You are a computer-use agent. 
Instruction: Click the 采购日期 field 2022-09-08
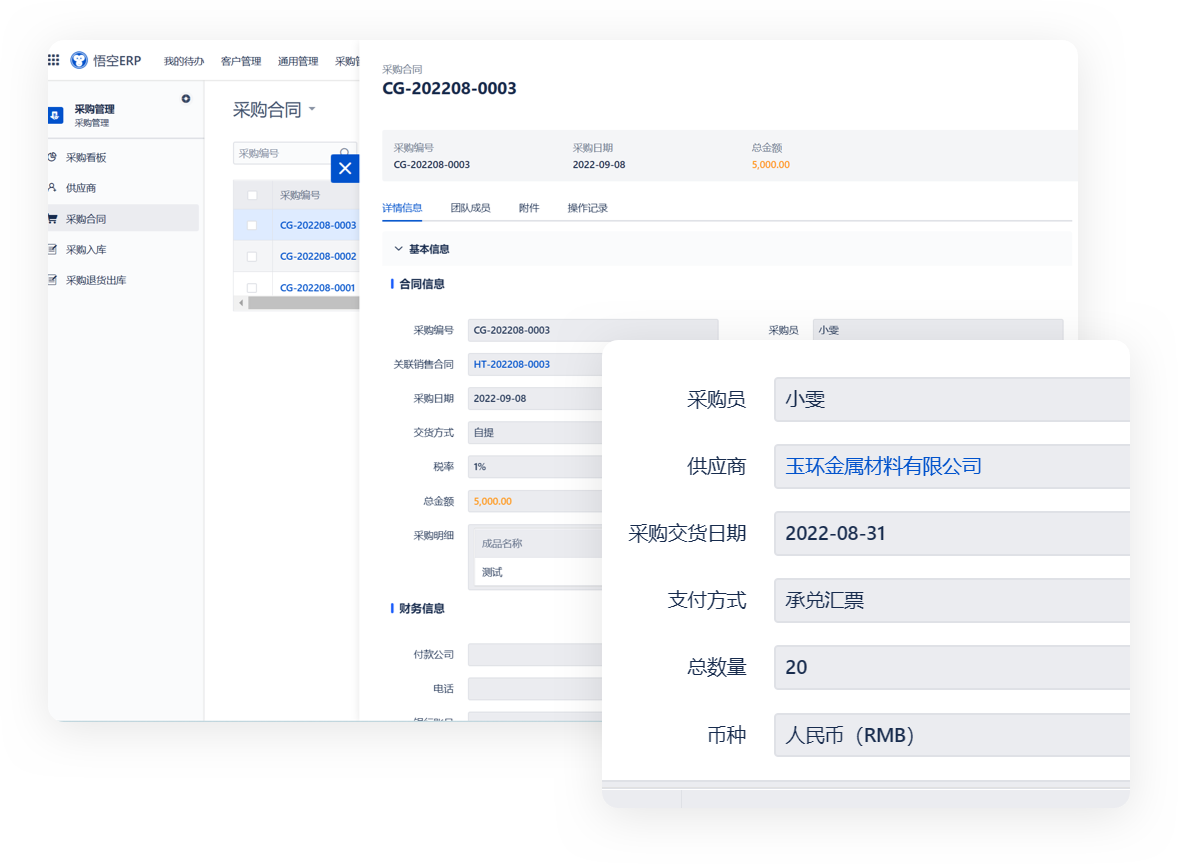pos(535,399)
